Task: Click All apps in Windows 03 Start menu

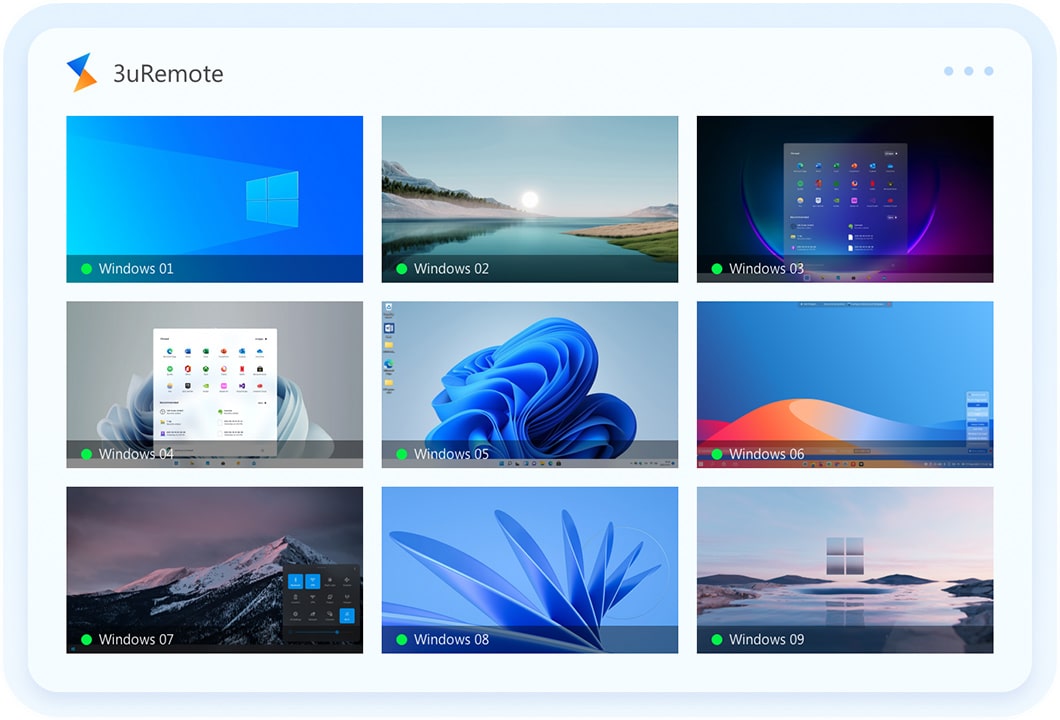Action: coord(891,152)
